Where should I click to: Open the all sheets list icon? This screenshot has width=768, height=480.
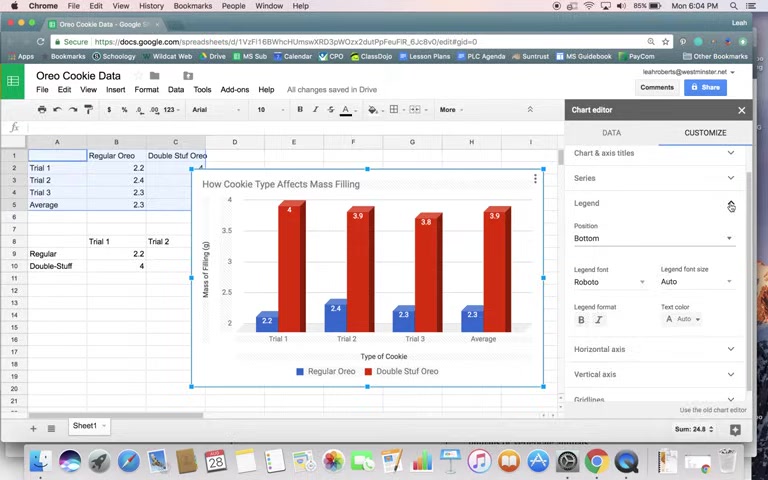click(x=51, y=429)
